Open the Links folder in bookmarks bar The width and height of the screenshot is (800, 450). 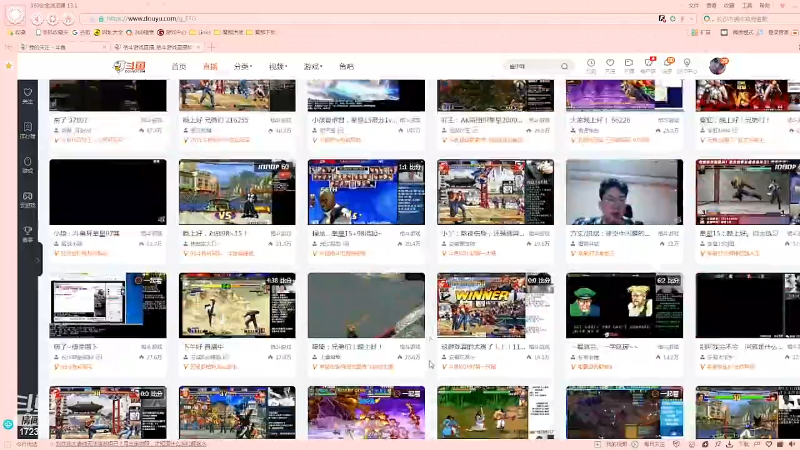pyautogui.click(x=200, y=32)
